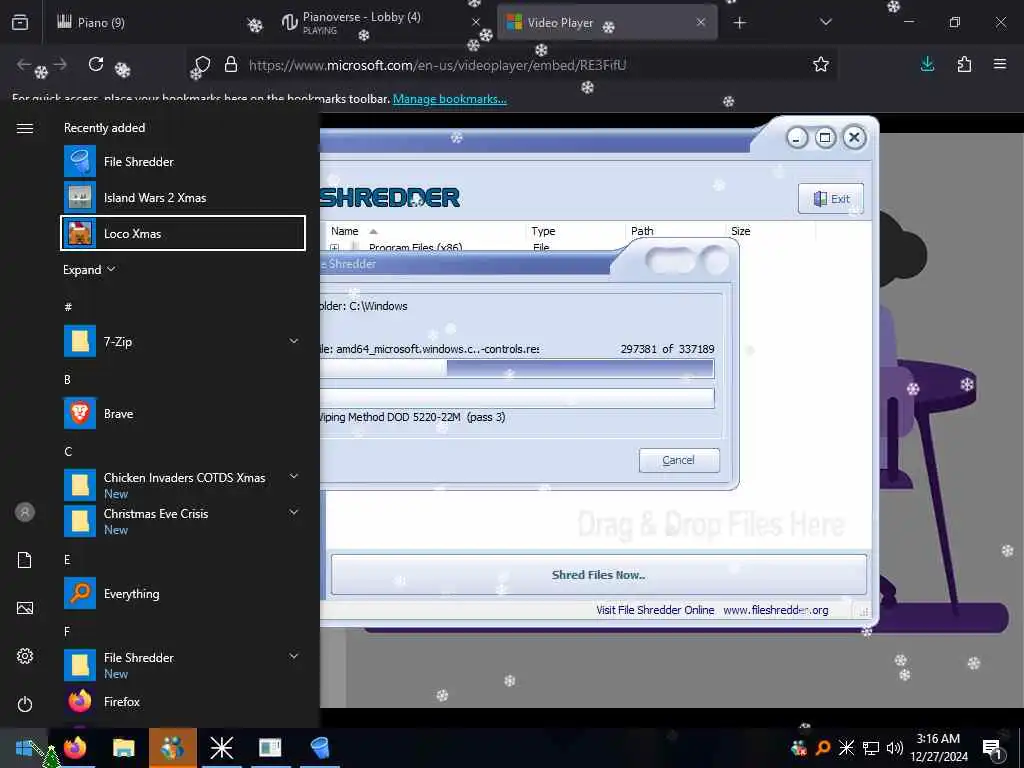Cancel the shredding progress

tap(679, 460)
